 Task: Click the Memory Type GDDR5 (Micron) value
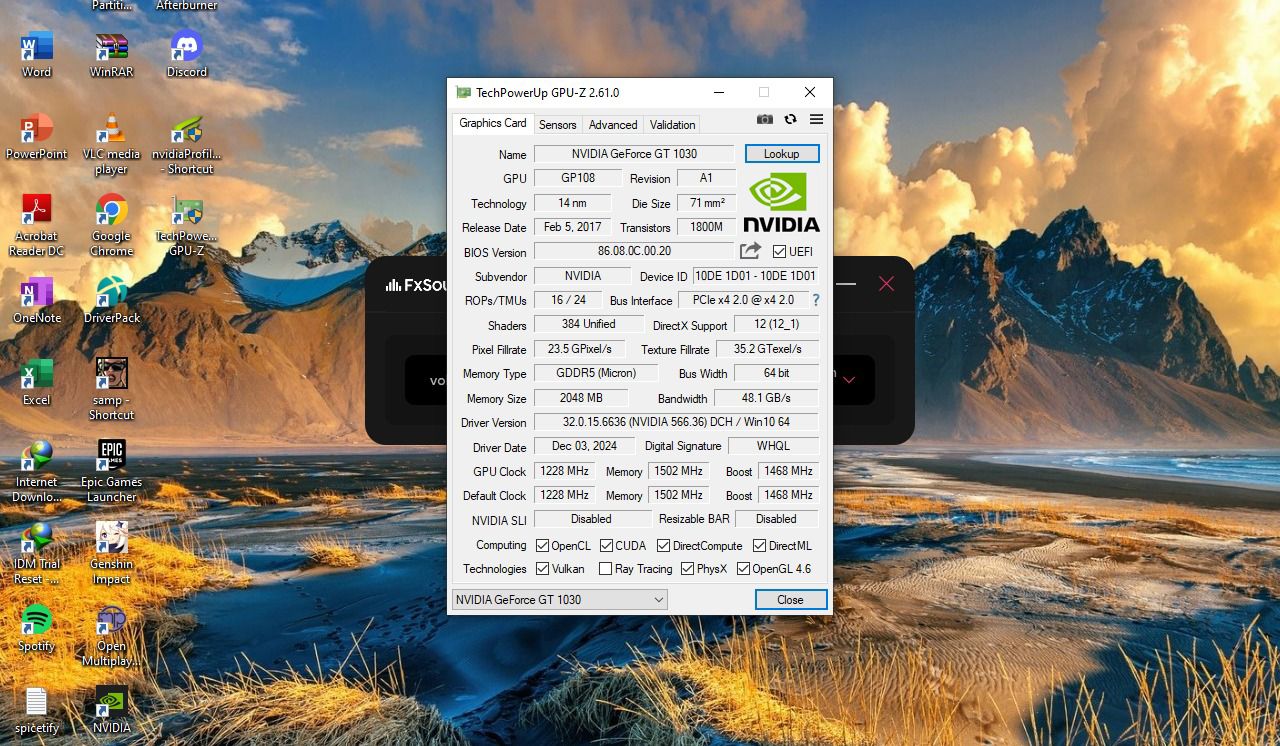tap(596, 373)
